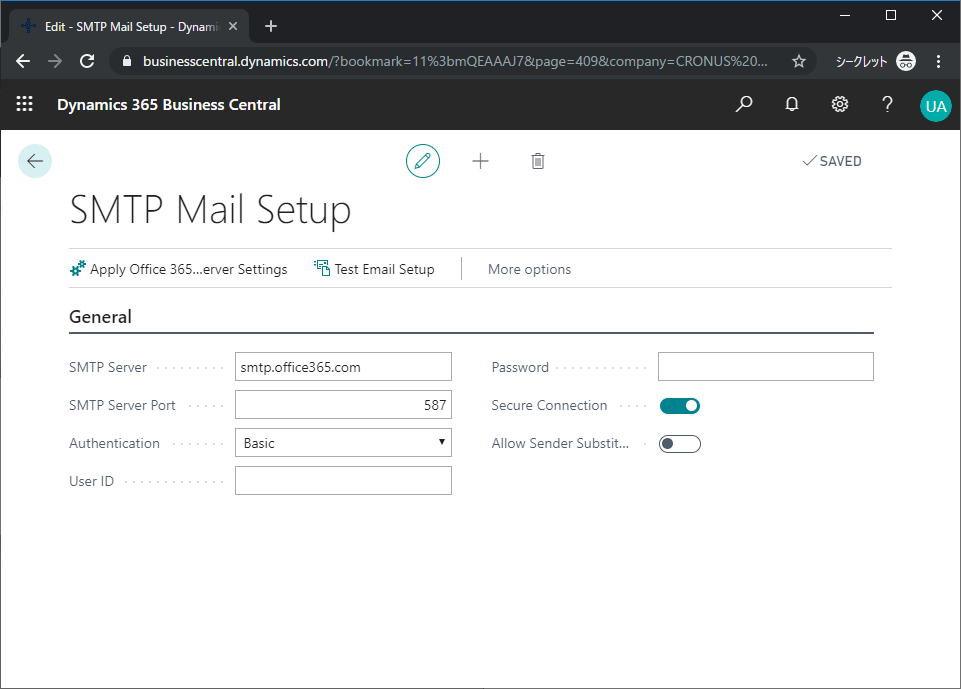Minimize the browser window
This screenshot has width=961, height=689.
click(x=845, y=15)
